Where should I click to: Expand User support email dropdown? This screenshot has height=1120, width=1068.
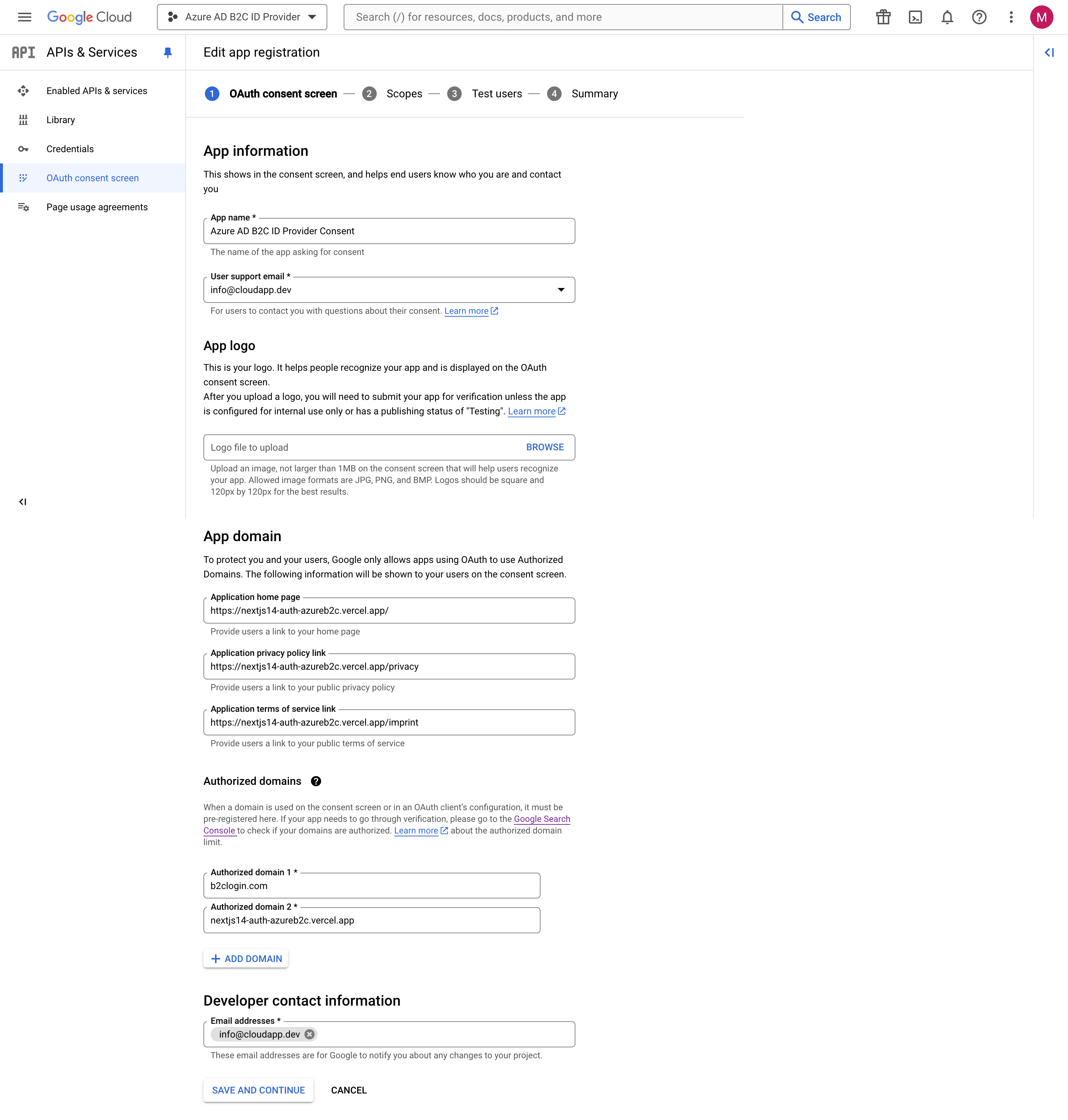point(561,290)
